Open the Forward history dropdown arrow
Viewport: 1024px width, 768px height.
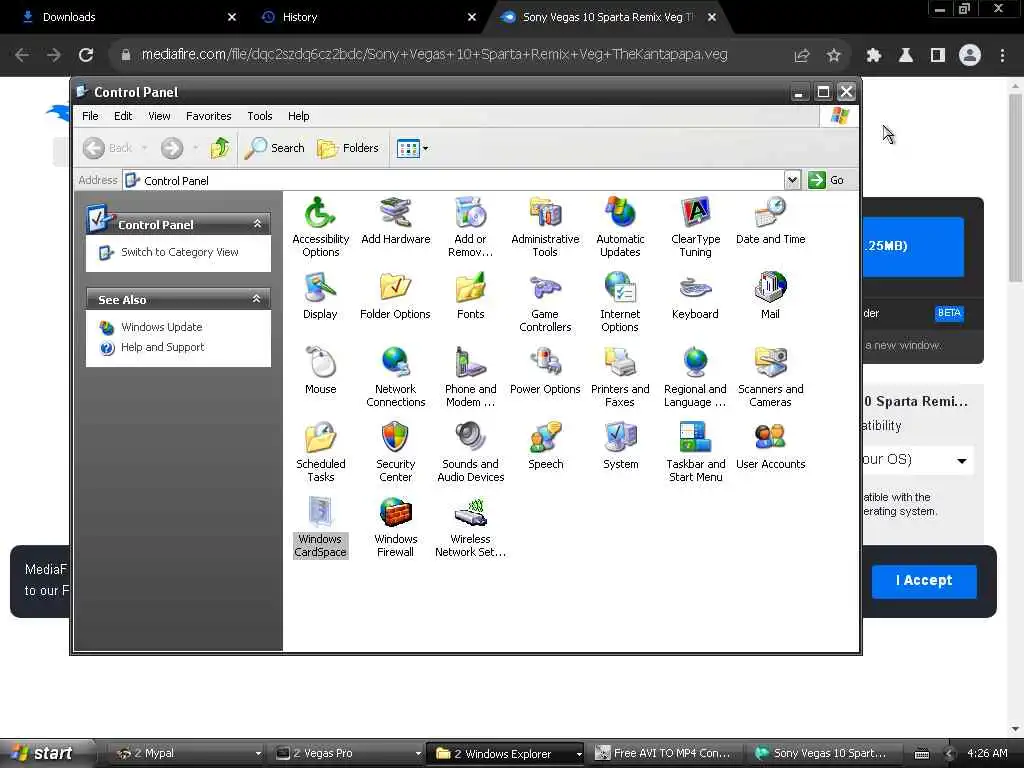(x=195, y=148)
